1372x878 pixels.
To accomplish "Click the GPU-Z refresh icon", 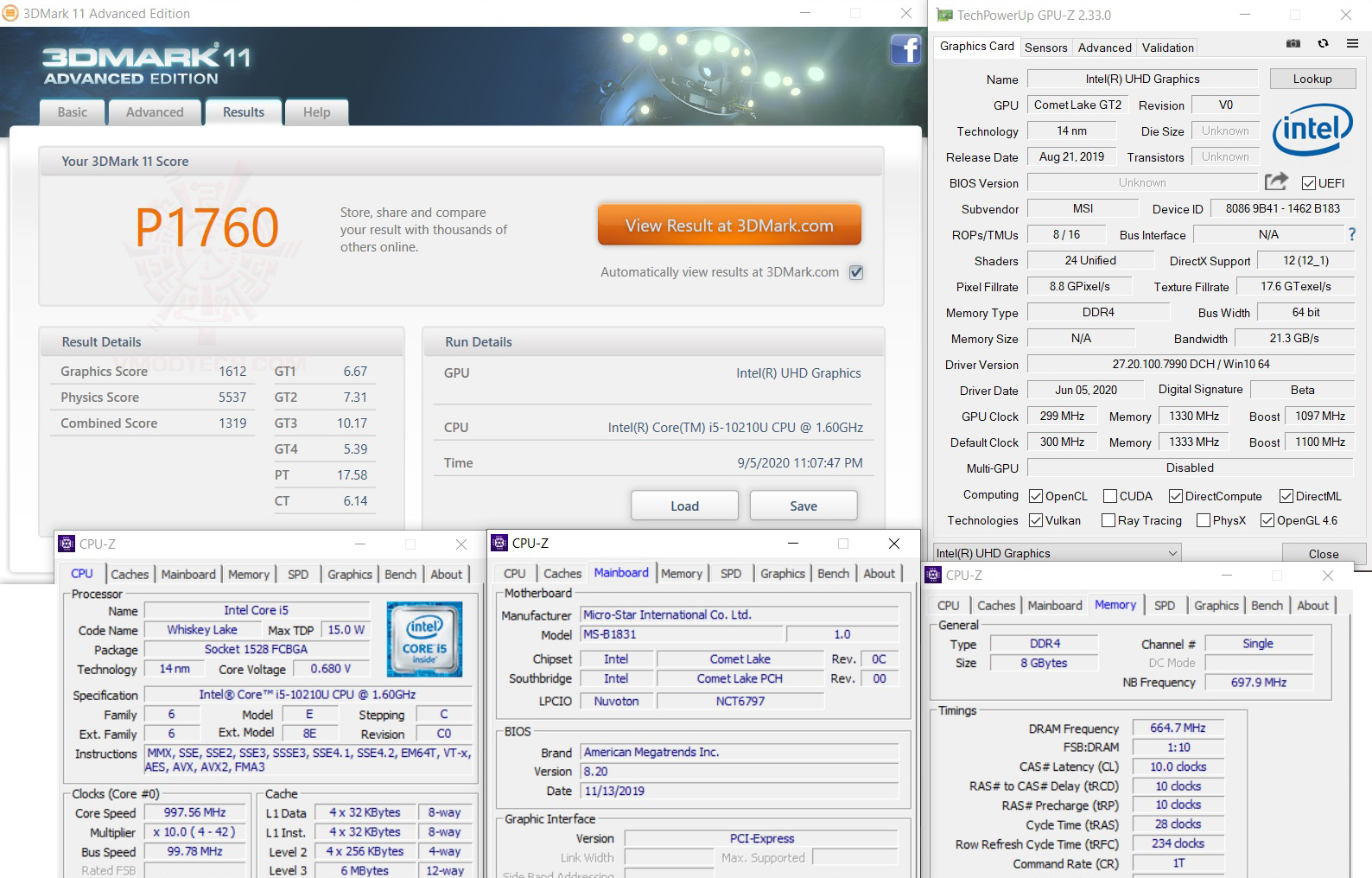I will pos(1323,43).
